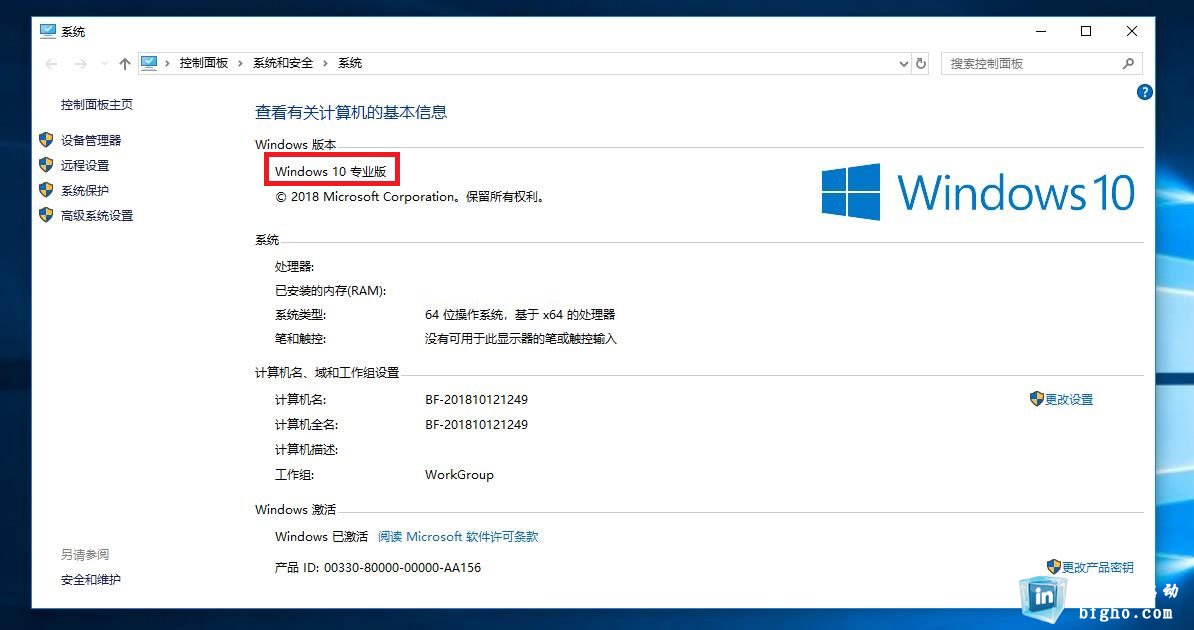
Task: Click the product ID 00330-80000-00000-AA156
Action: [x=403, y=568]
